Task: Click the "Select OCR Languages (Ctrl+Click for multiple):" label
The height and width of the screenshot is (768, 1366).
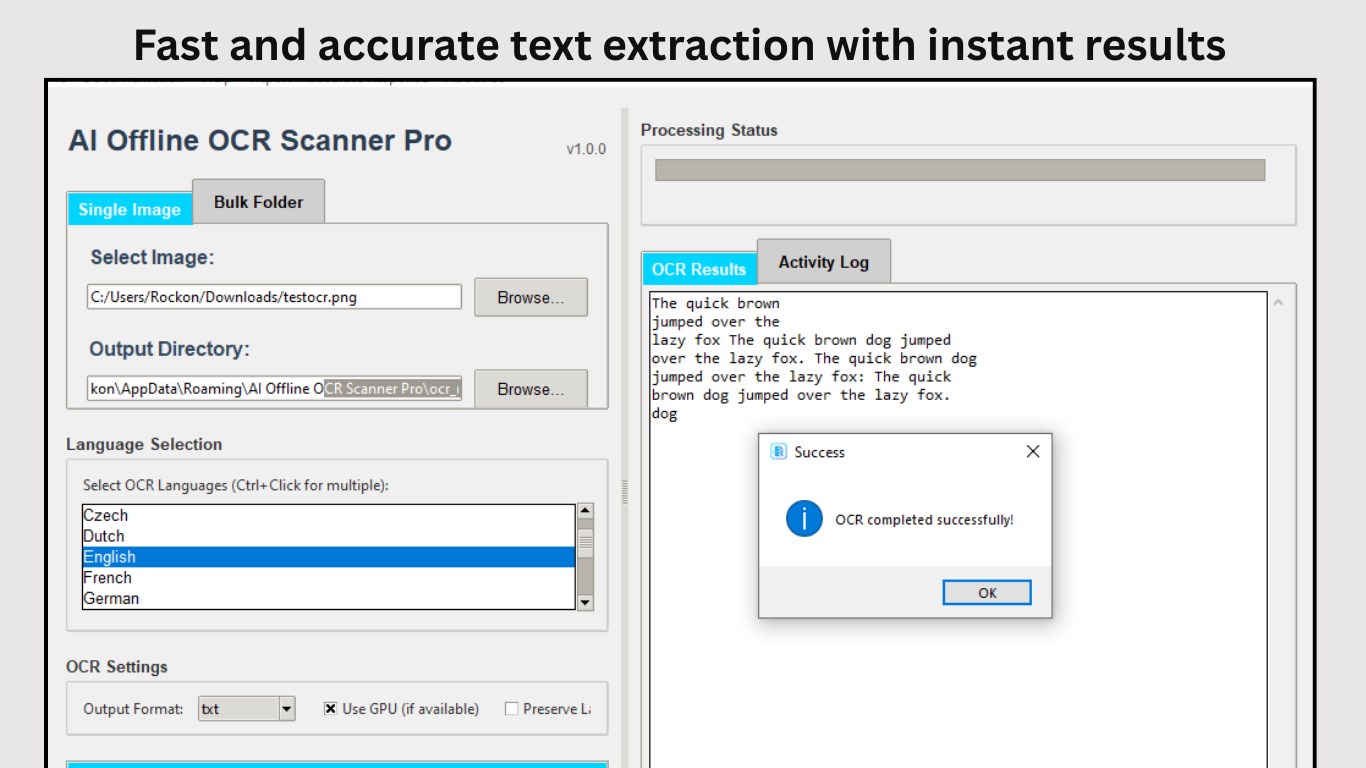Action: [236, 486]
